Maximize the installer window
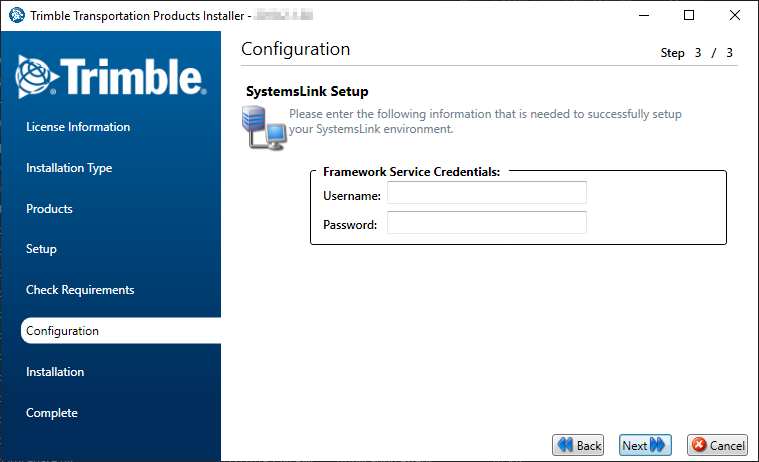This screenshot has height=462, width=759. [x=689, y=15]
